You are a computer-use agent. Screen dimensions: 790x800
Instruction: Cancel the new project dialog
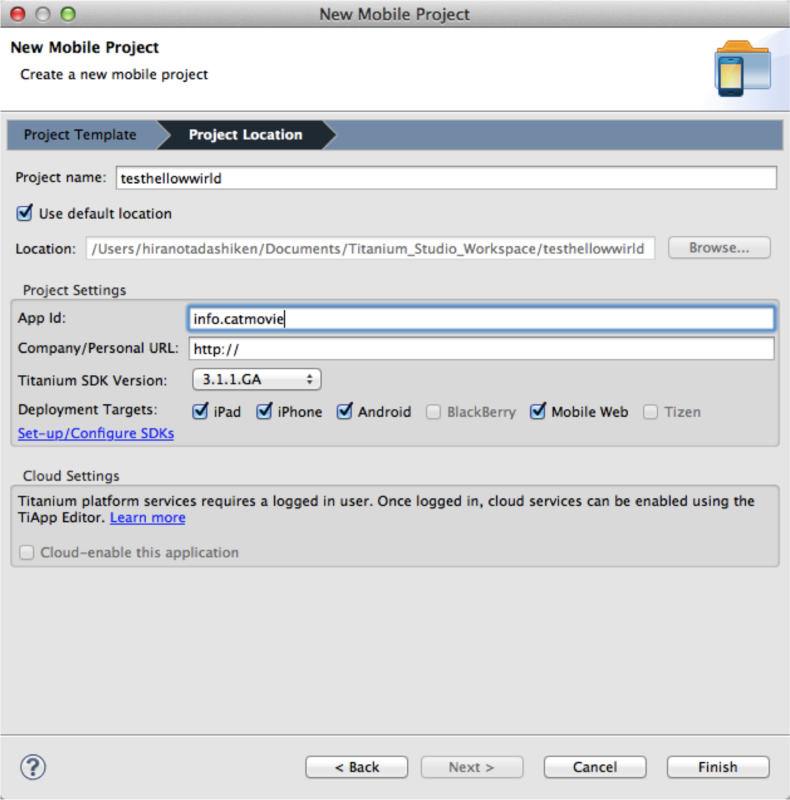coord(595,767)
